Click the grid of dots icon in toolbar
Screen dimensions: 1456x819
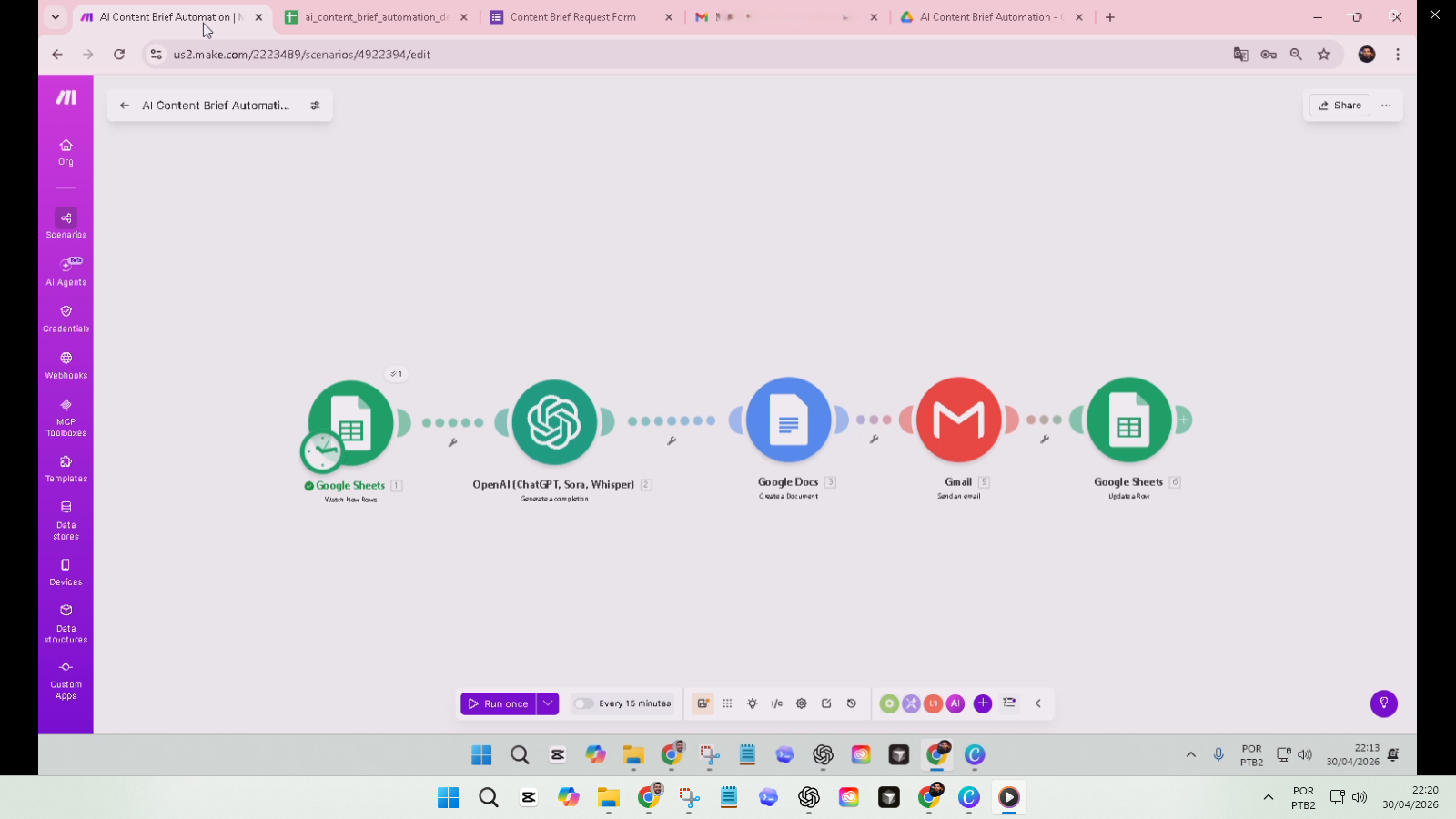727,703
